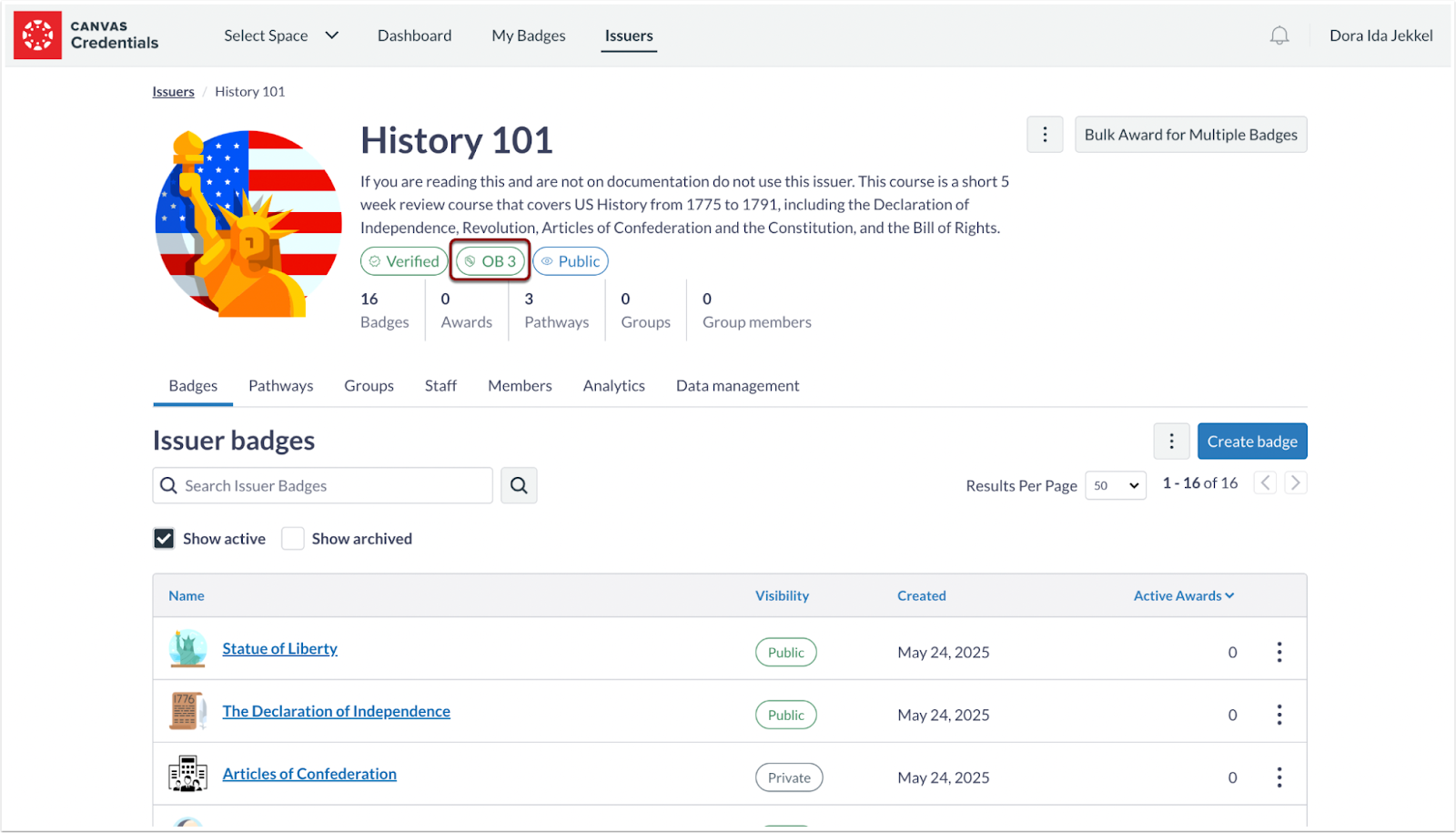Click the Issuer badges section heading
1456x833 pixels.
click(234, 442)
